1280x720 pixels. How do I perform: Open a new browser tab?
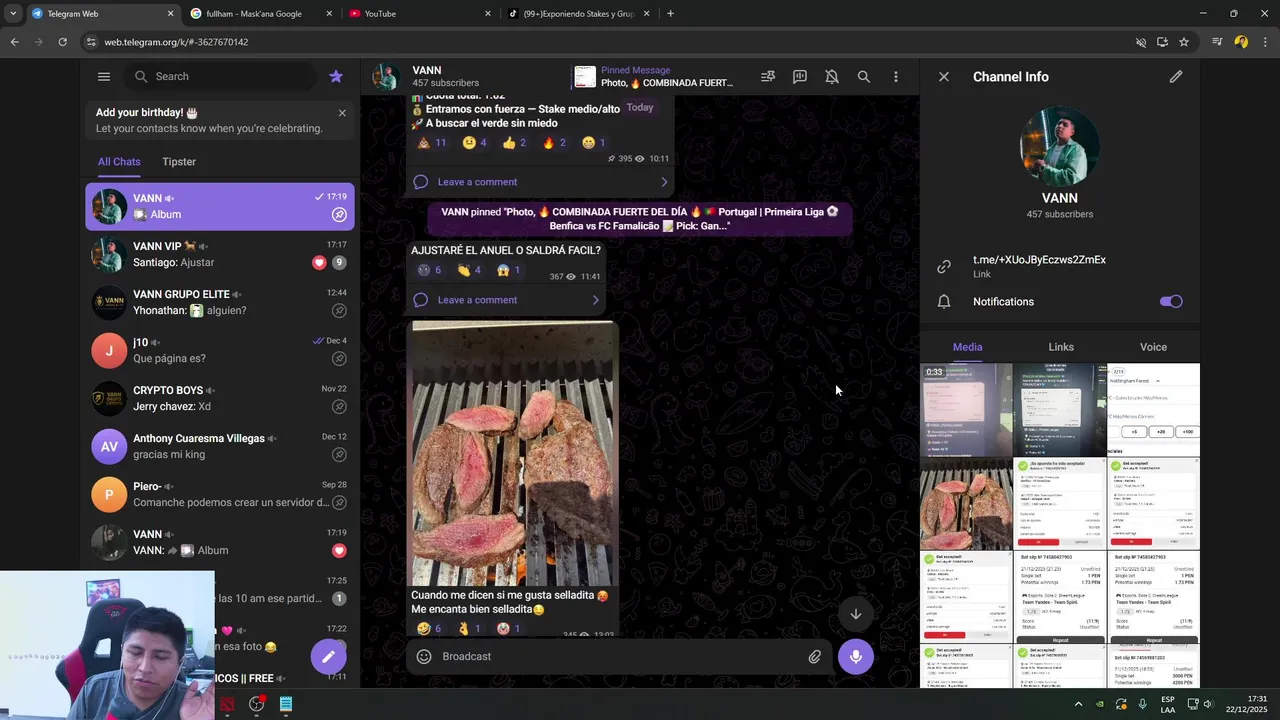point(670,14)
